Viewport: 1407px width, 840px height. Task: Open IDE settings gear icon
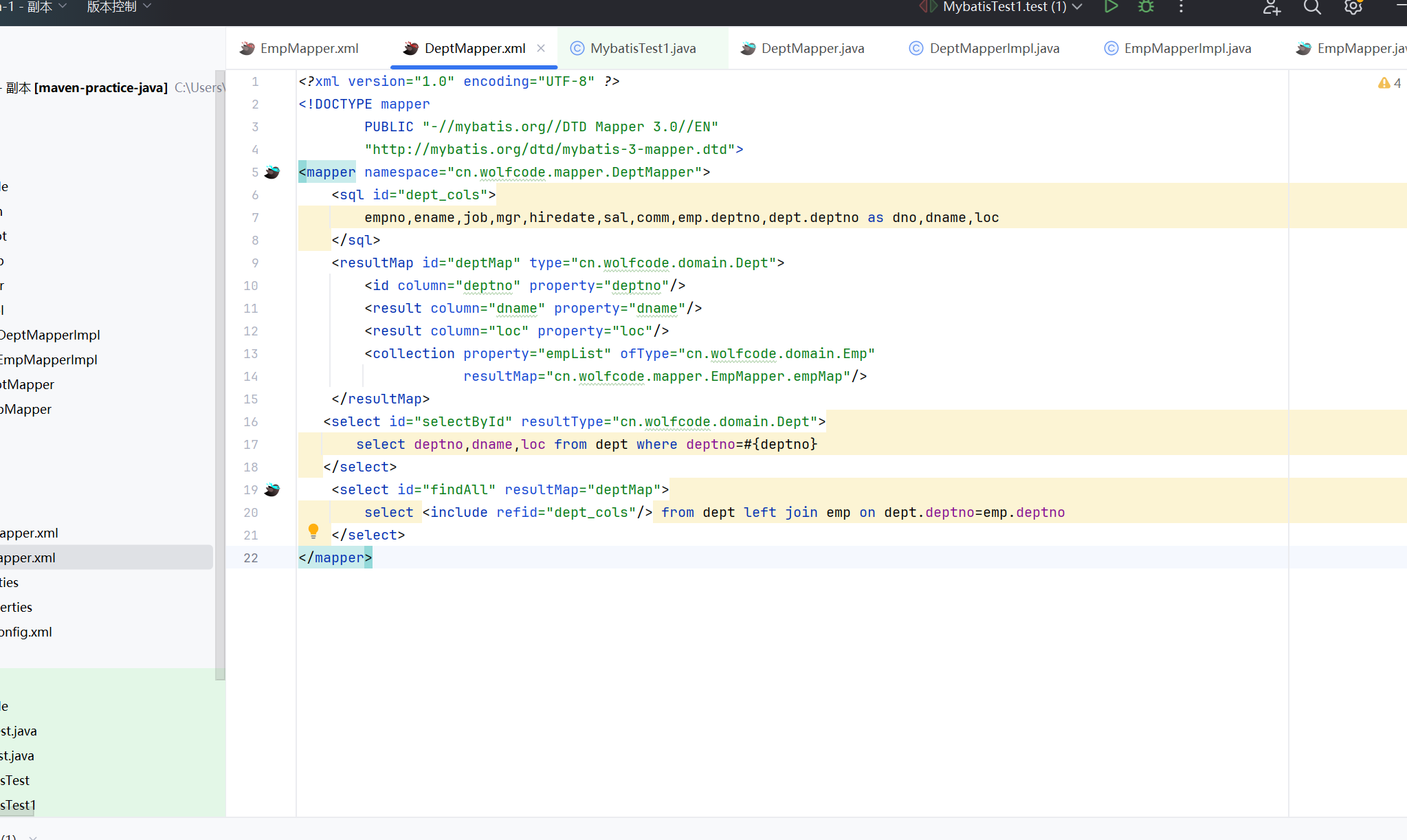[1353, 7]
